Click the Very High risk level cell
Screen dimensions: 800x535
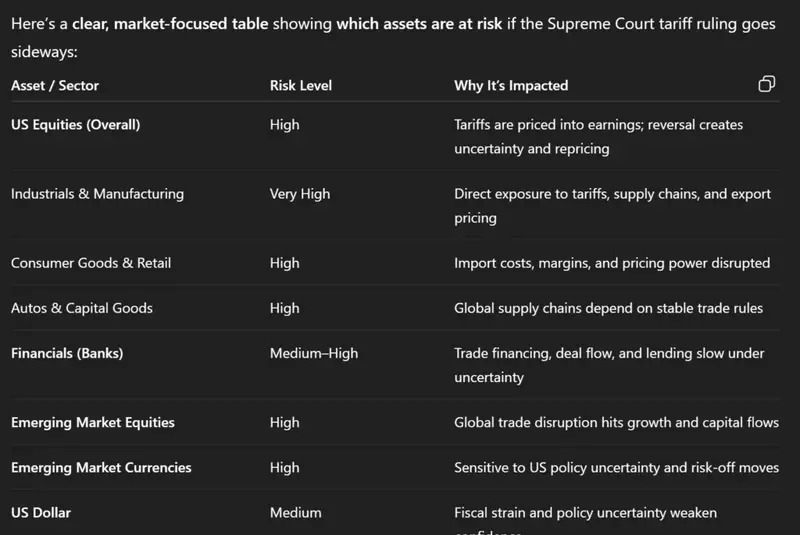pos(300,194)
